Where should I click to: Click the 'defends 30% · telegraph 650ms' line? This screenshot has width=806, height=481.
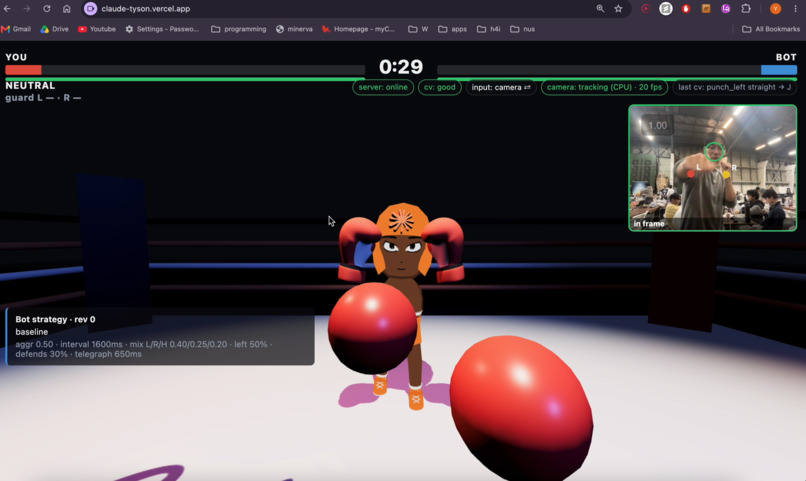click(78, 354)
